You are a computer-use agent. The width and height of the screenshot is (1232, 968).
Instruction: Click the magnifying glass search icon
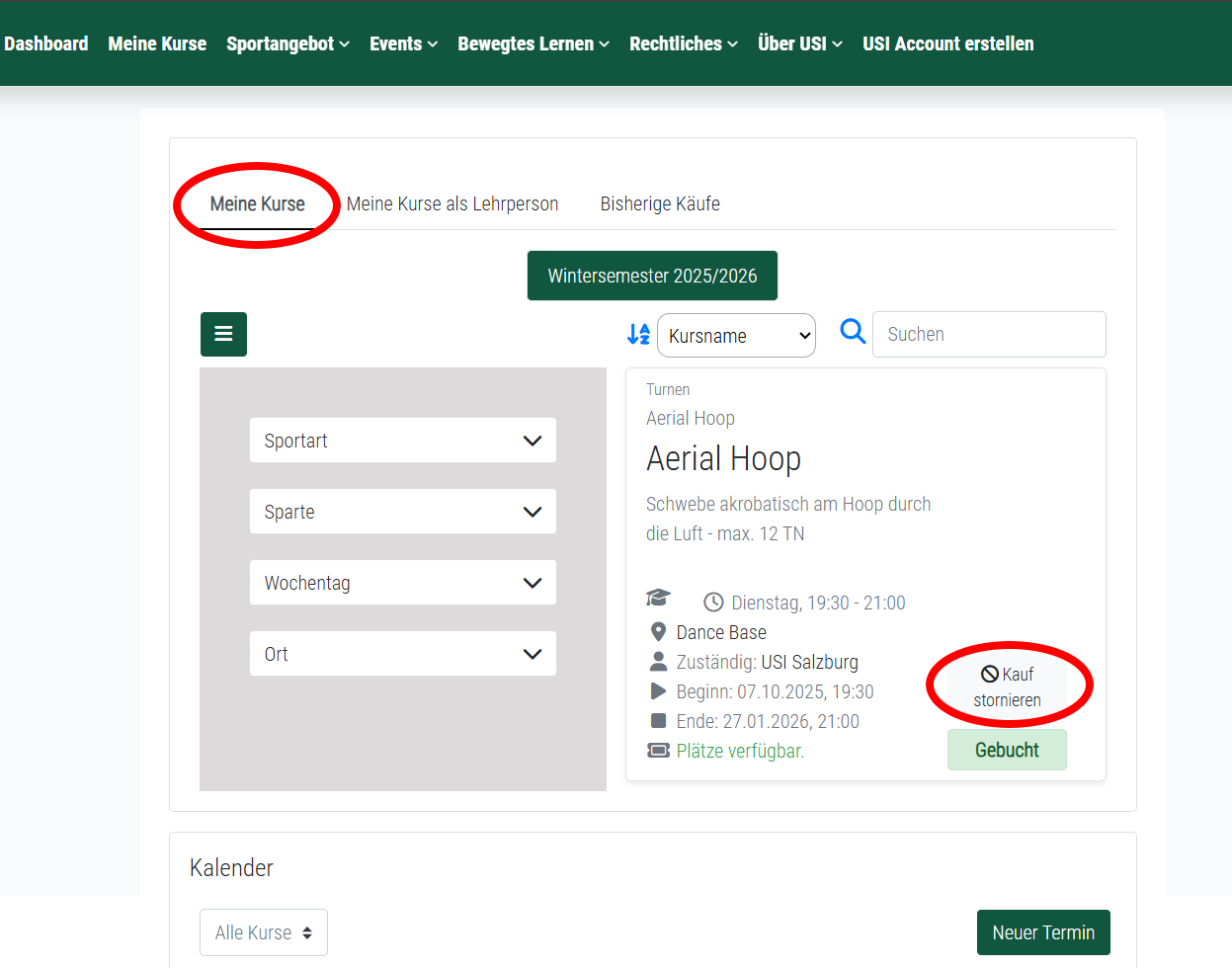852,333
